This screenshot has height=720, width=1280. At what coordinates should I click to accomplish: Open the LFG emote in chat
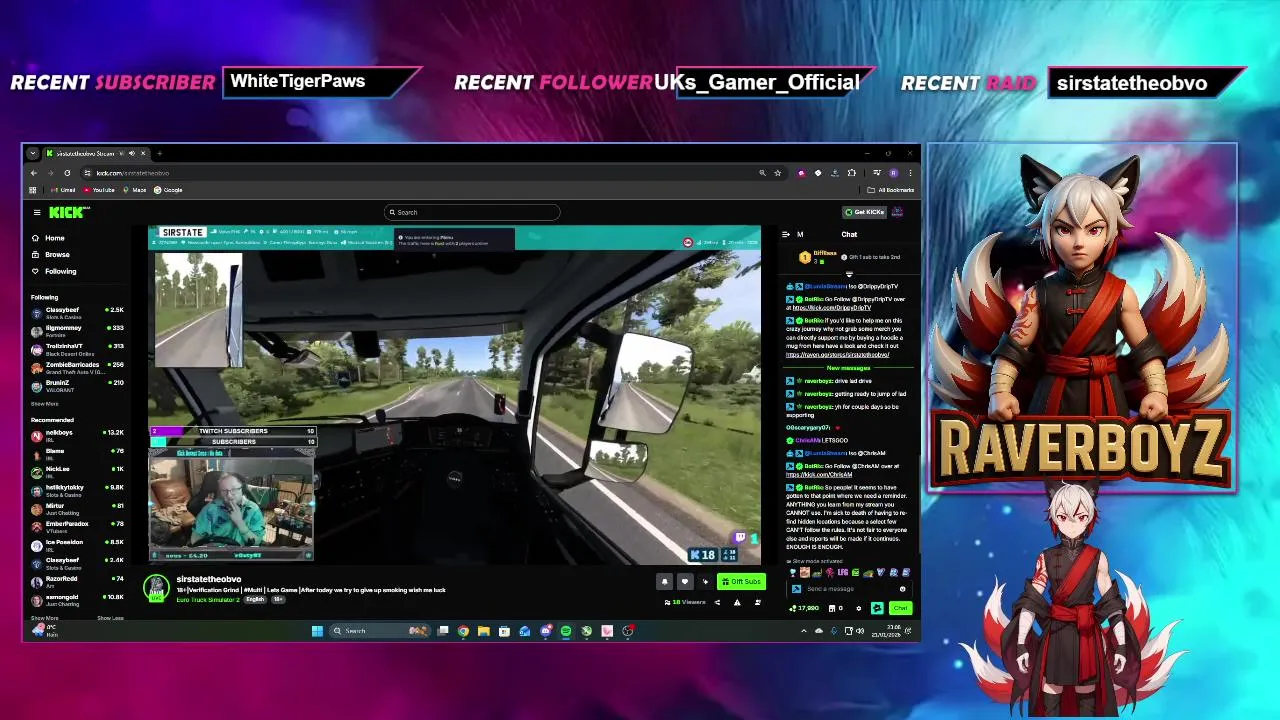842,573
